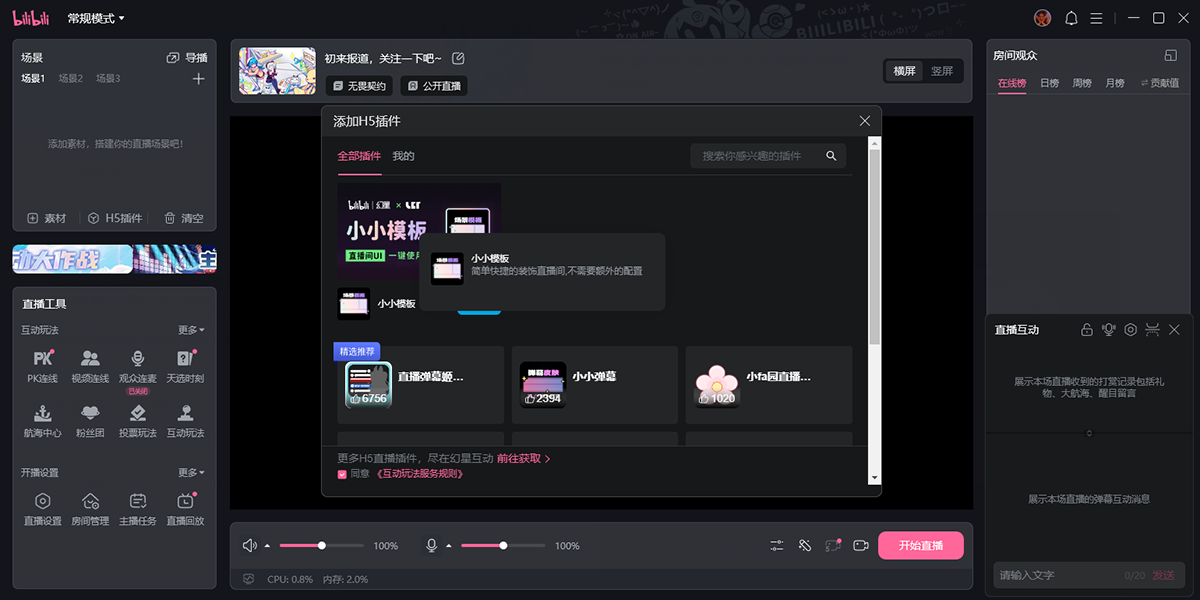Pop out the 房间观众 panel
Screen dimensions: 1200x600
[1171, 55]
